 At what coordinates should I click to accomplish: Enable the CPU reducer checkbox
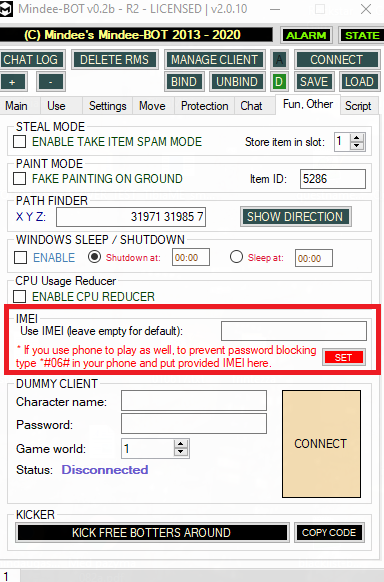pyautogui.click(x=20, y=297)
